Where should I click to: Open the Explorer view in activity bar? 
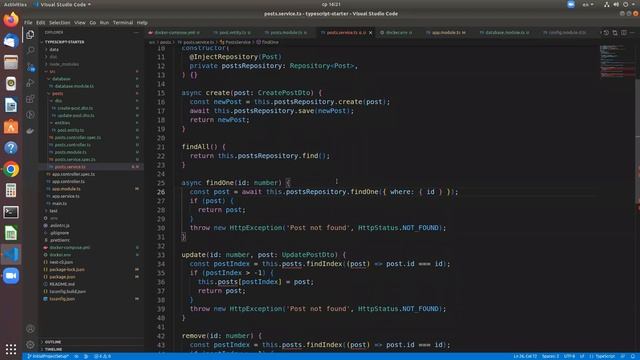click(x=30, y=35)
